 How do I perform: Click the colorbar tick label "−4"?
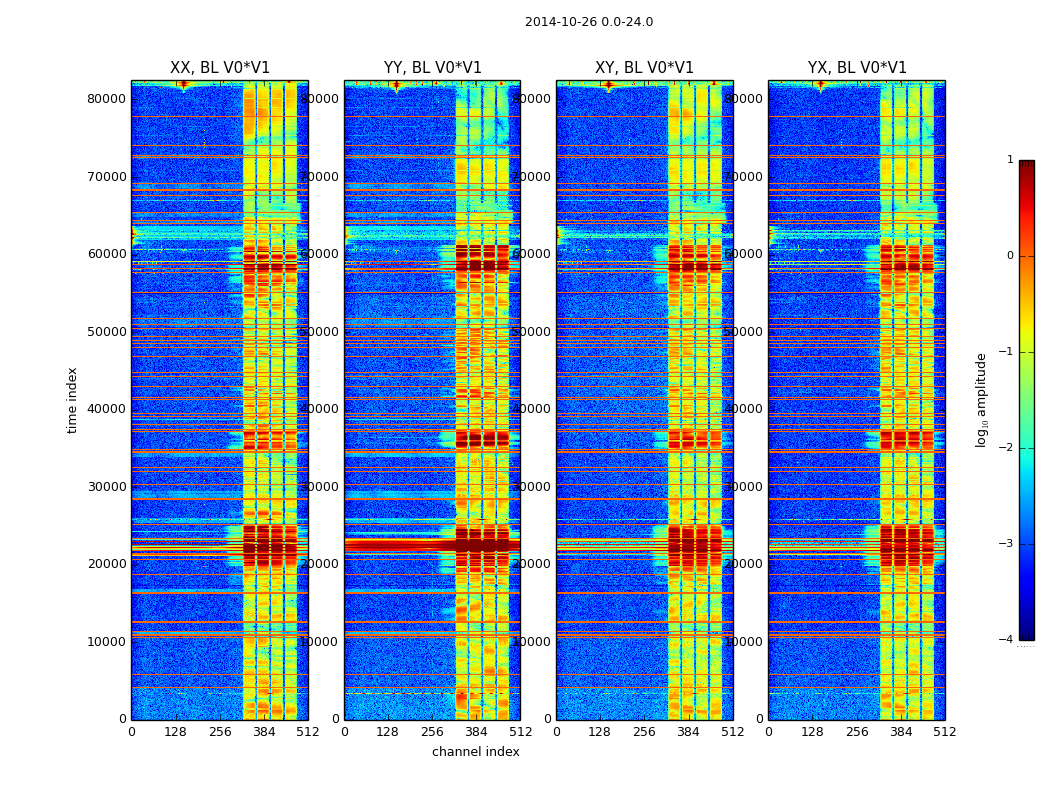click(1008, 640)
